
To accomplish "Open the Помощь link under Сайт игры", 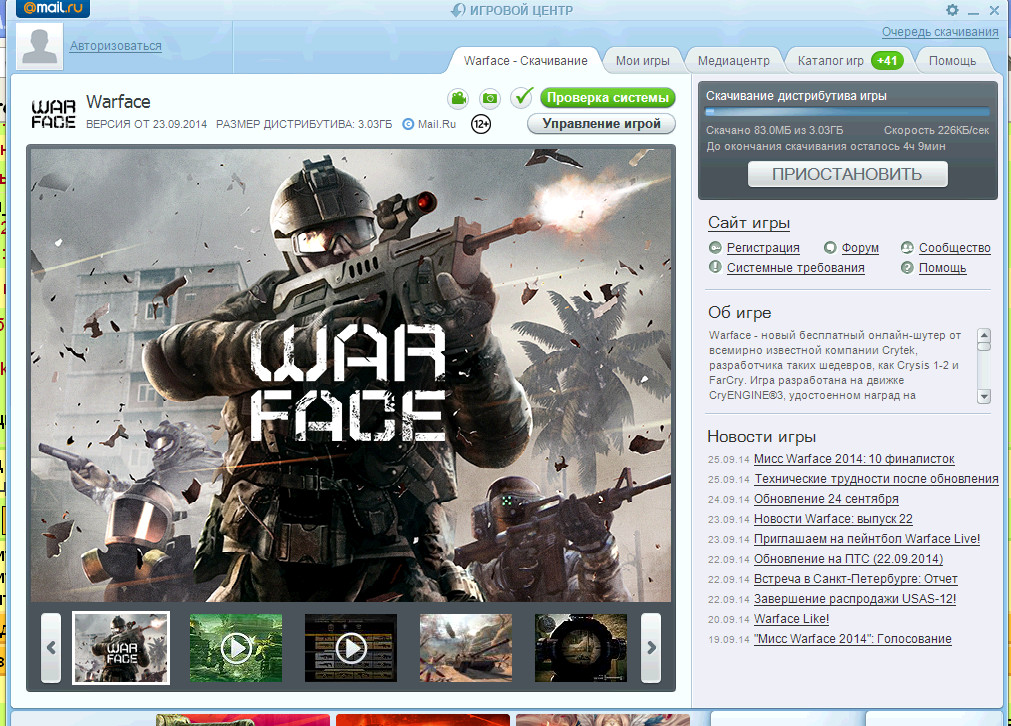I will [x=942, y=268].
